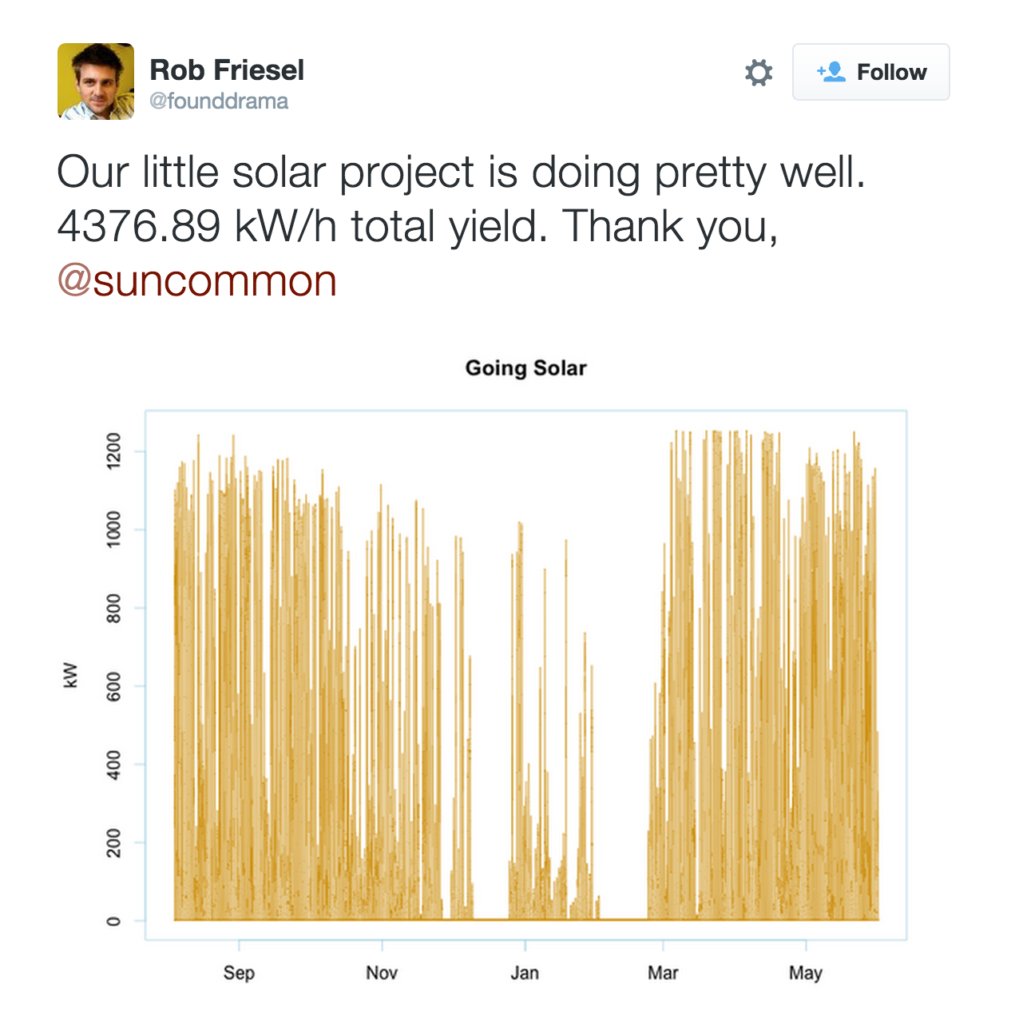
Task: Click the Follow button
Action: pyautogui.click(x=871, y=72)
